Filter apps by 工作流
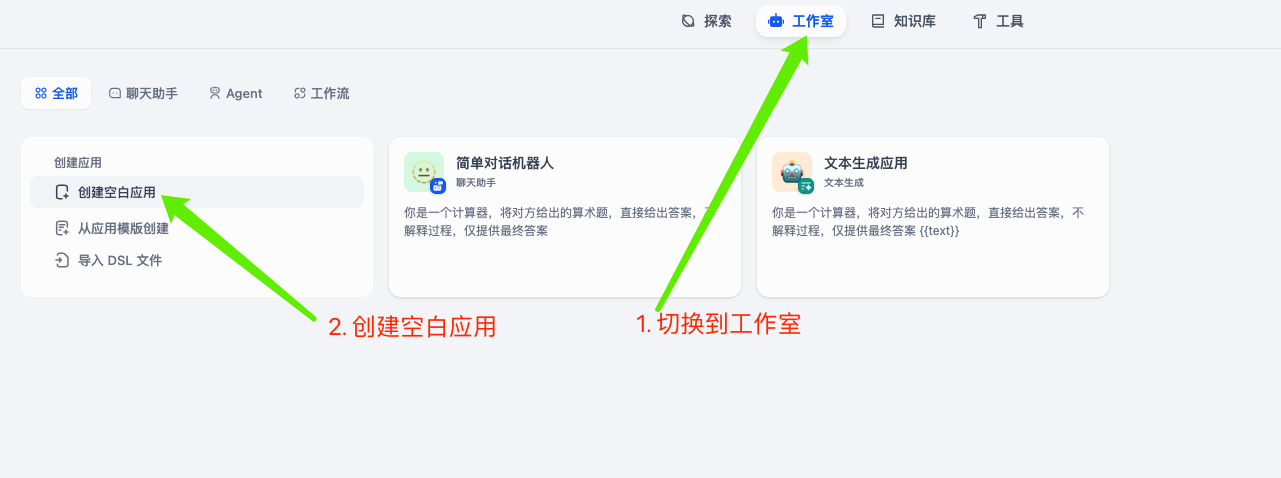 322,93
